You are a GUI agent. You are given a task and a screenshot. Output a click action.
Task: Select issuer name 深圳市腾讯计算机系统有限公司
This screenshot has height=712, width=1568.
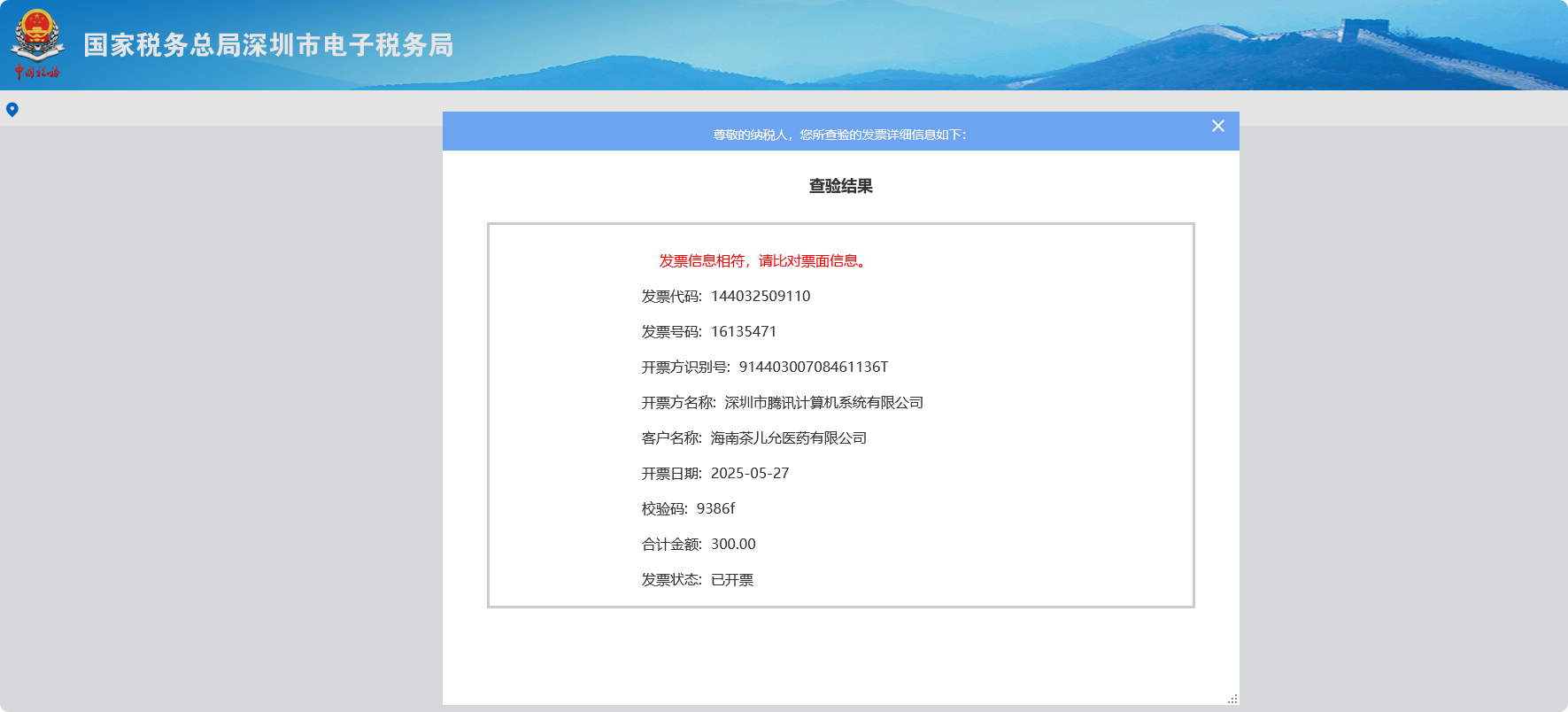(824, 402)
